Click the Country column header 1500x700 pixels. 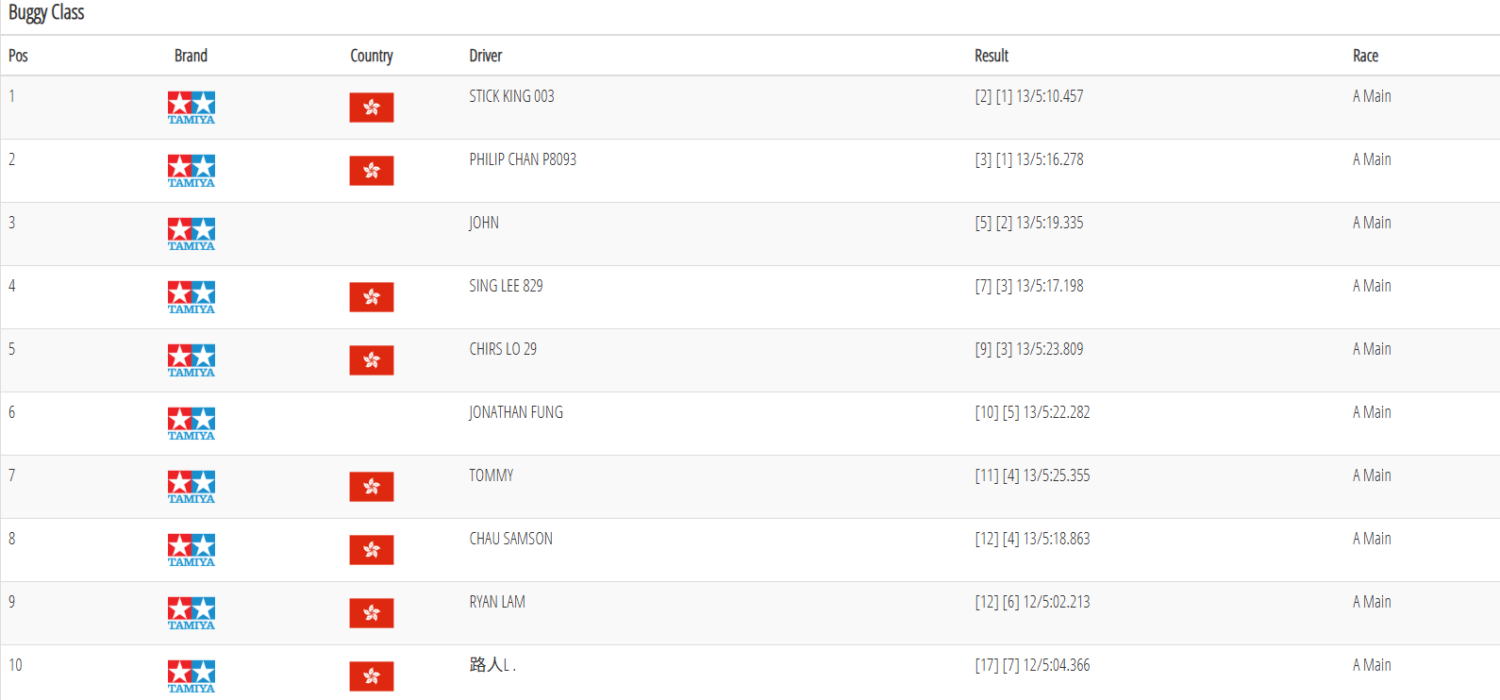[371, 56]
